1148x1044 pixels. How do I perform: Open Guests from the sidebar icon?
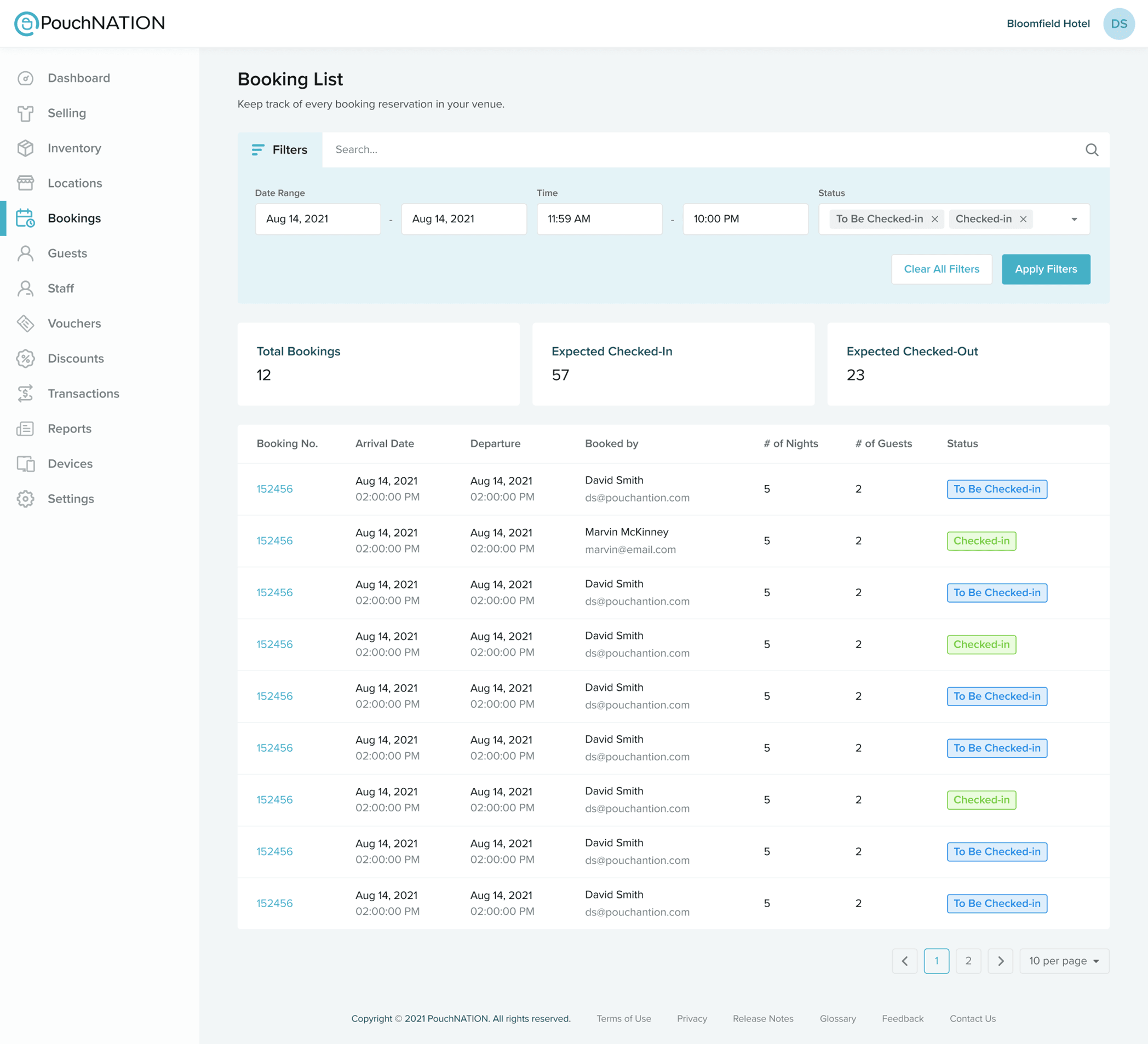[26, 253]
